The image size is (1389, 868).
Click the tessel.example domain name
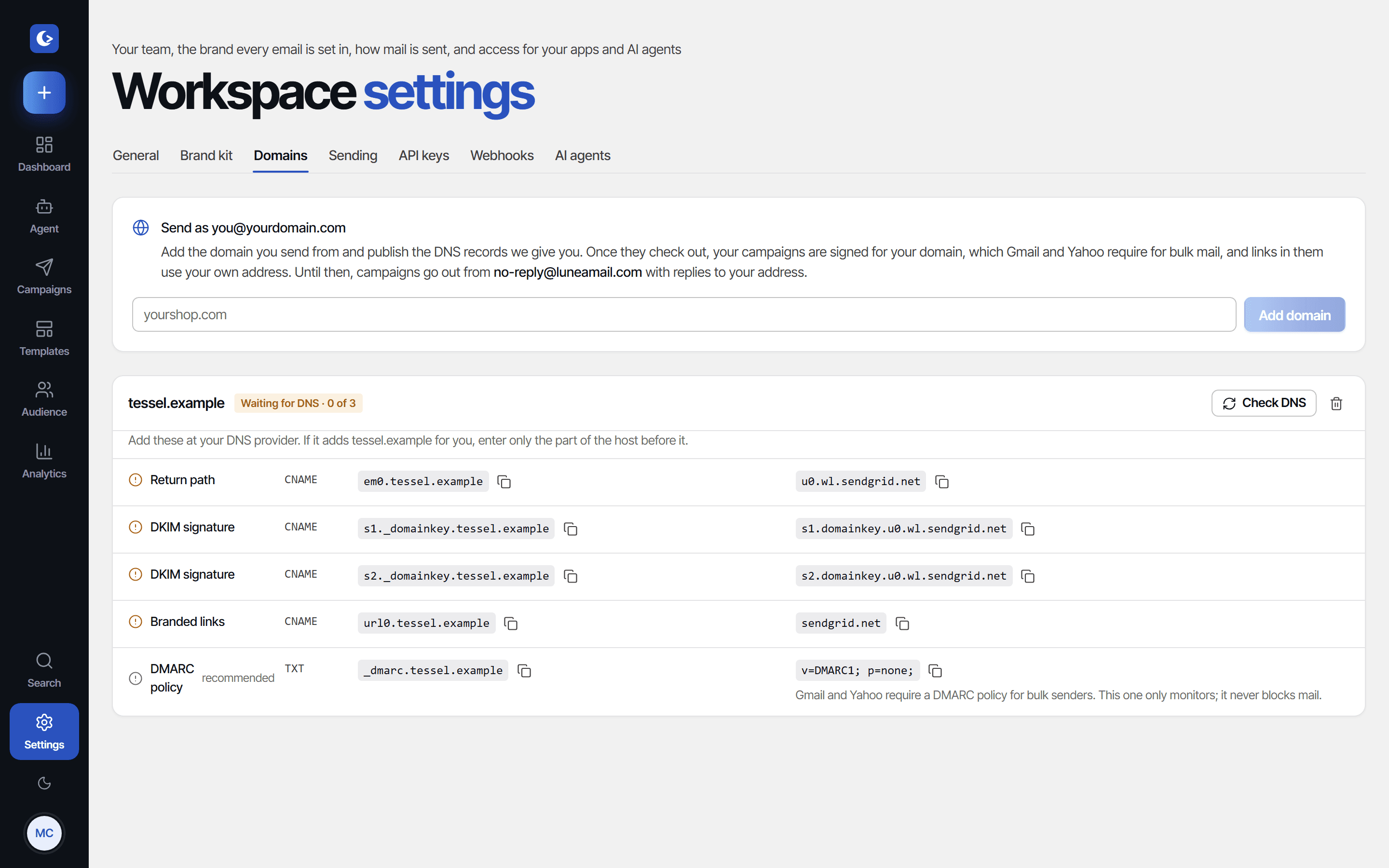click(x=176, y=403)
